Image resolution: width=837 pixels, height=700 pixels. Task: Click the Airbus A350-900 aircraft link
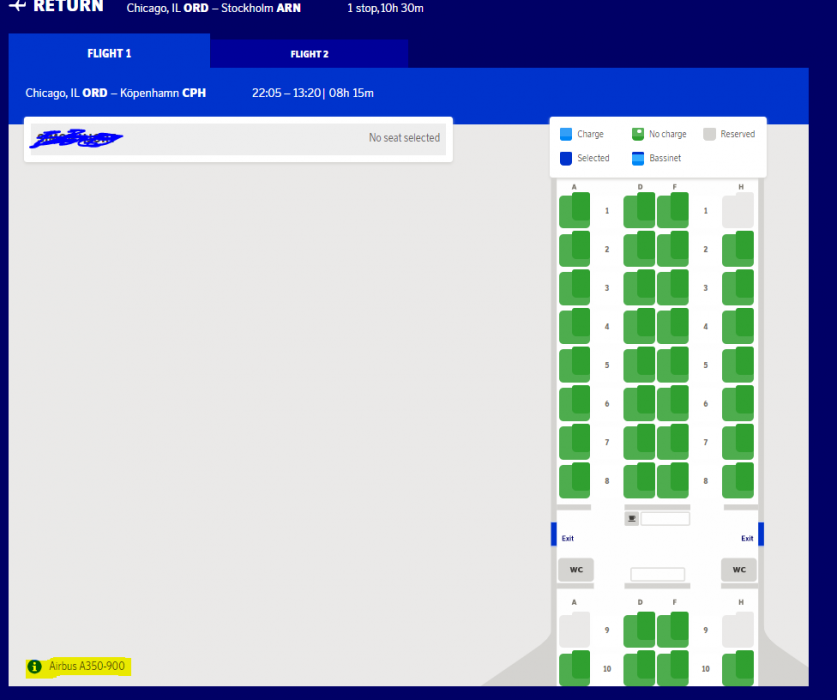87,666
